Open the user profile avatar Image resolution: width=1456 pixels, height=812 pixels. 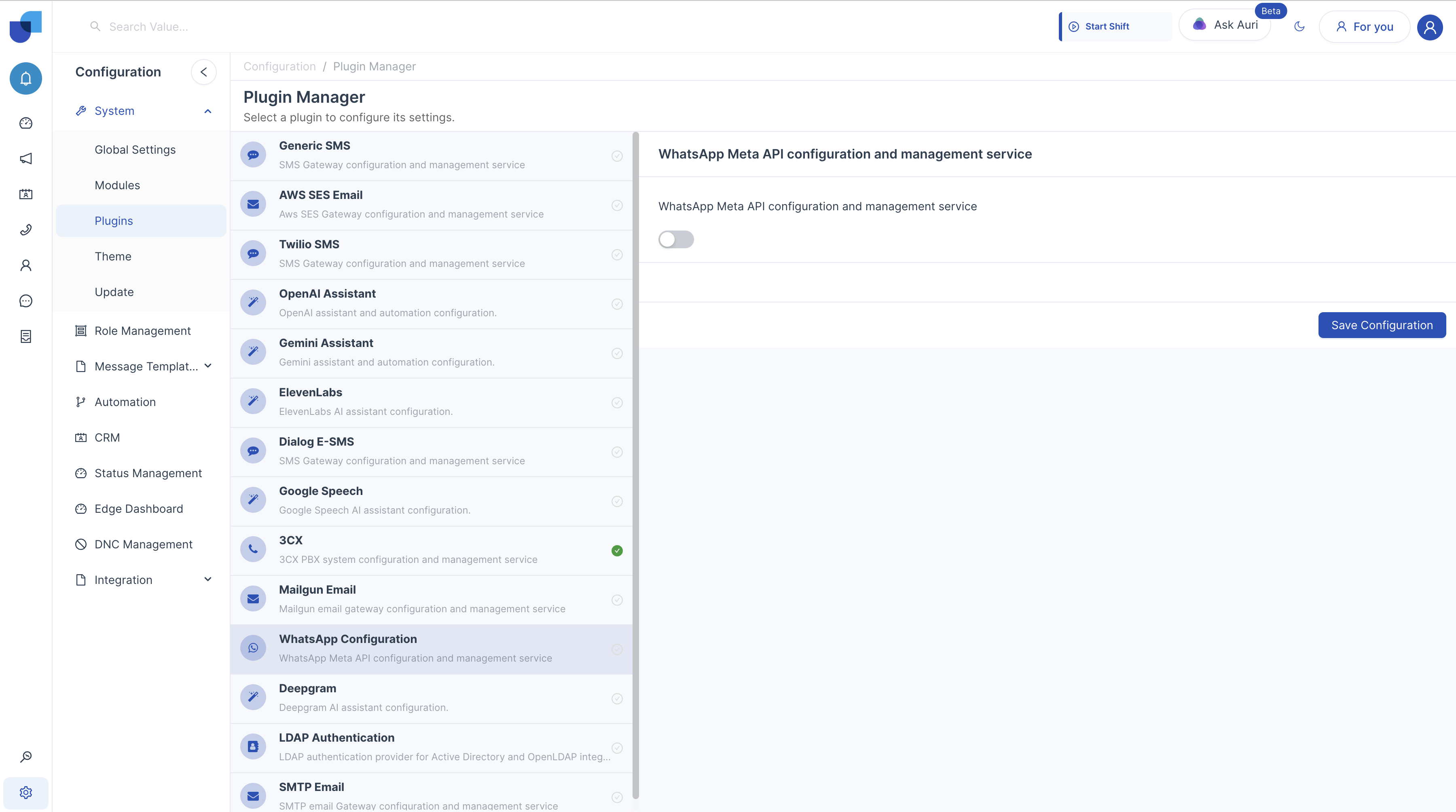(x=1430, y=27)
